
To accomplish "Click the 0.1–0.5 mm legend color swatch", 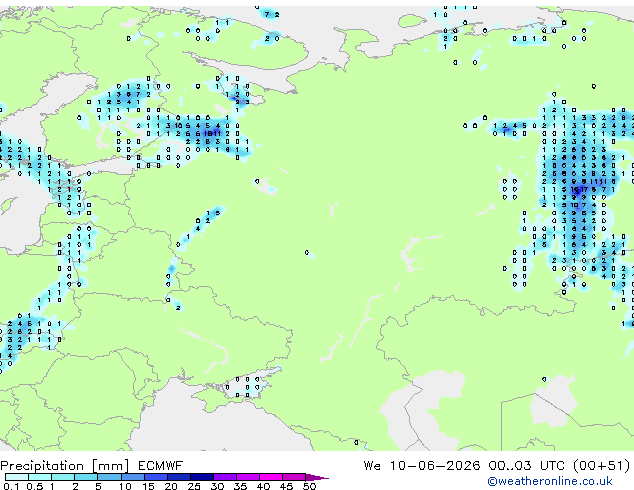I will pyautogui.click(x=17, y=477).
